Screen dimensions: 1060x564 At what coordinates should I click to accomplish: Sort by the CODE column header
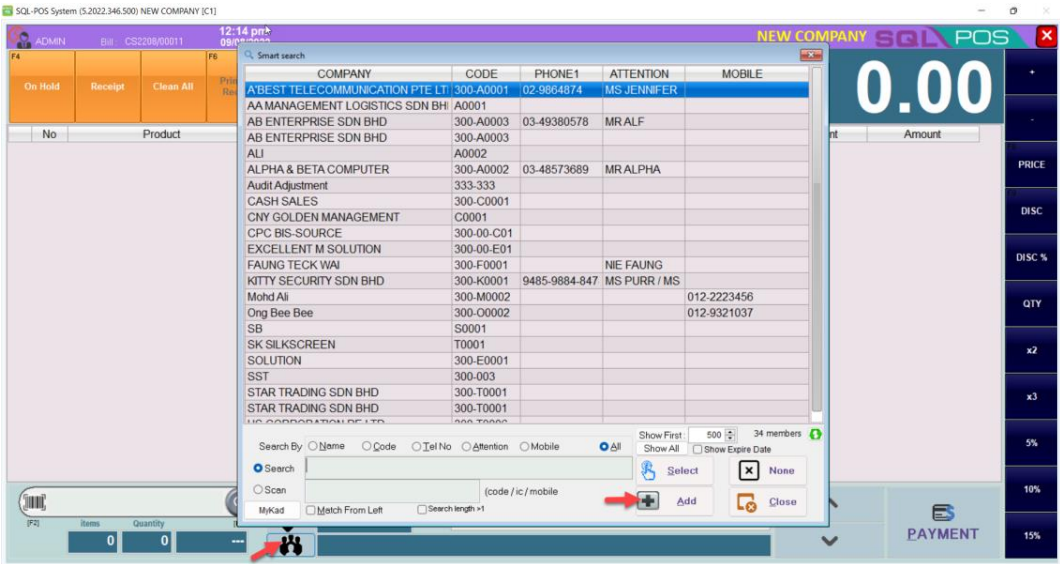tap(481, 74)
